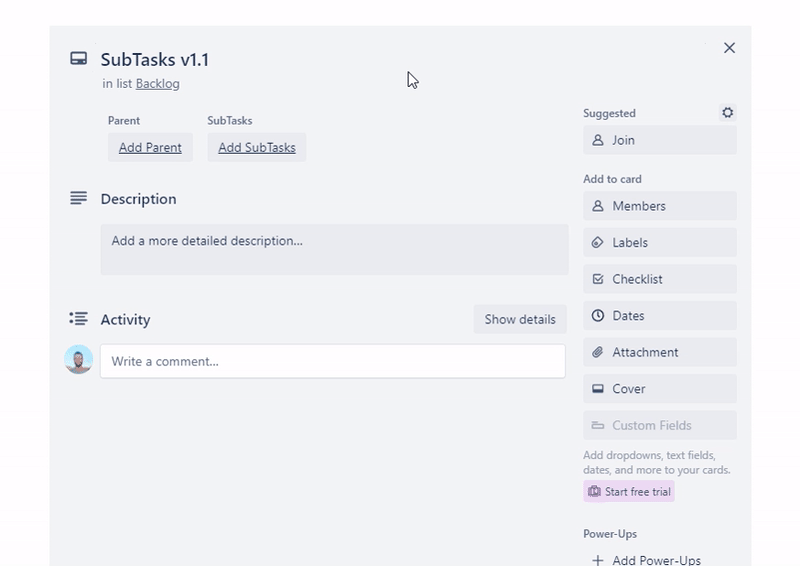Open the Backlog list link
This screenshot has height=566, width=800.
(158, 84)
